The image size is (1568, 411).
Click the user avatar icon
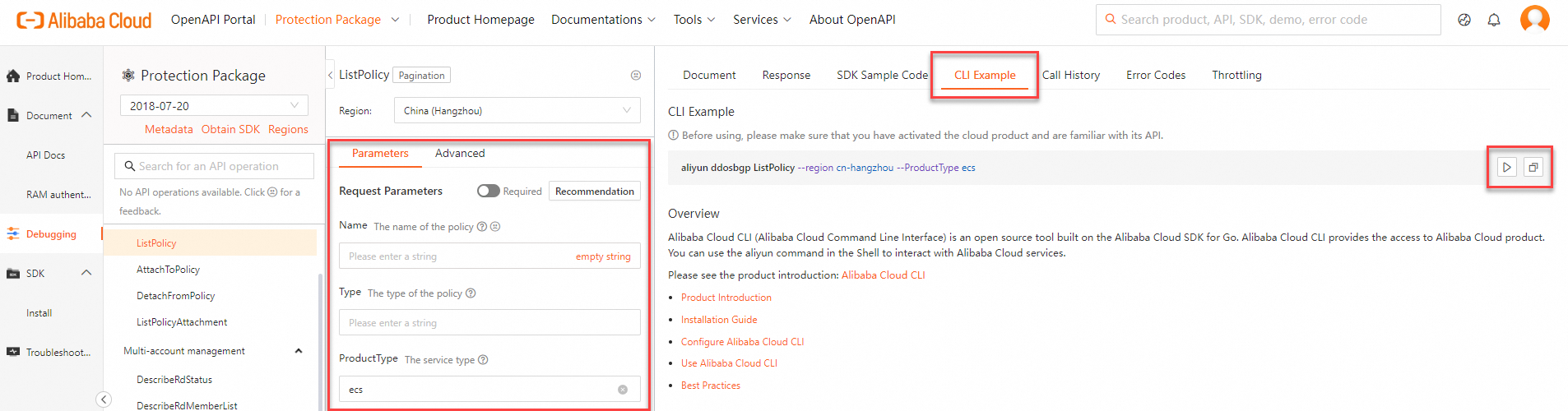click(1534, 19)
